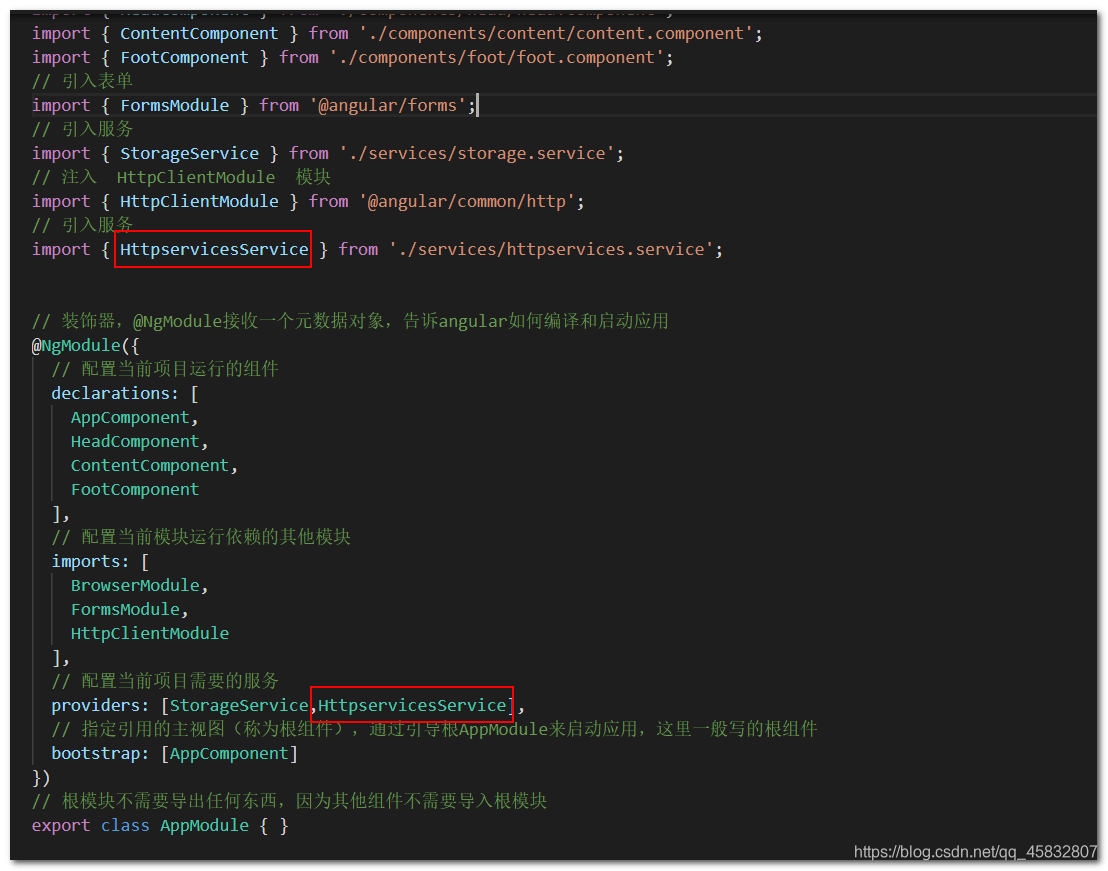Click BrowserModule in the imports array
The image size is (1108, 871).
[135, 586]
